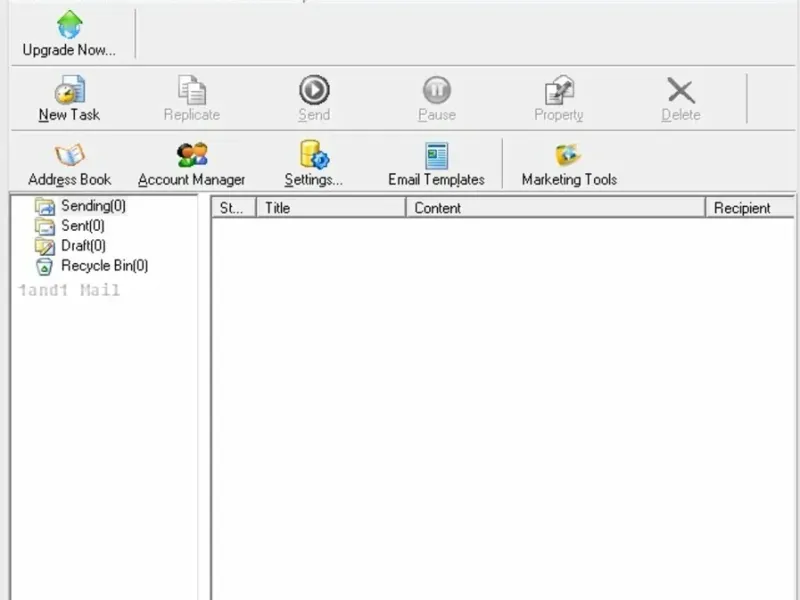The width and height of the screenshot is (800, 600).
Task: Open the Settings database icon
Action: click(314, 155)
